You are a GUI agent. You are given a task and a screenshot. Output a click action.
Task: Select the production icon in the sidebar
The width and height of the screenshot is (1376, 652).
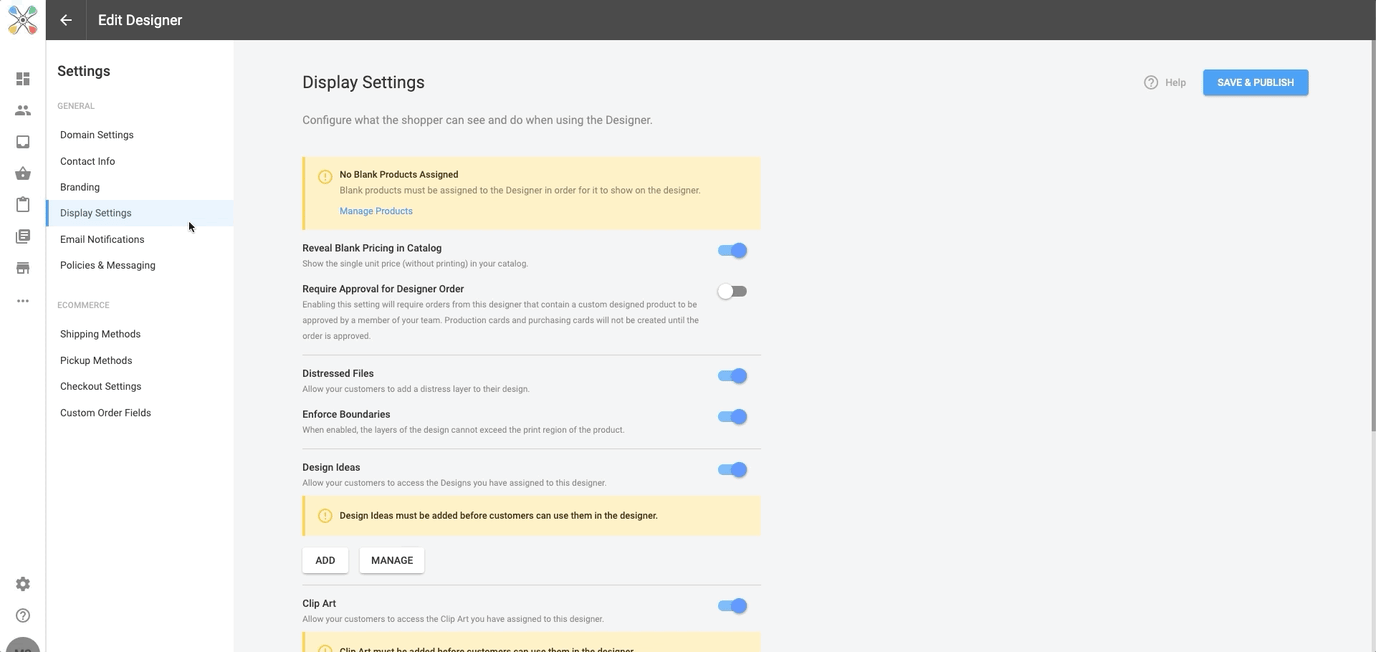[22, 268]
